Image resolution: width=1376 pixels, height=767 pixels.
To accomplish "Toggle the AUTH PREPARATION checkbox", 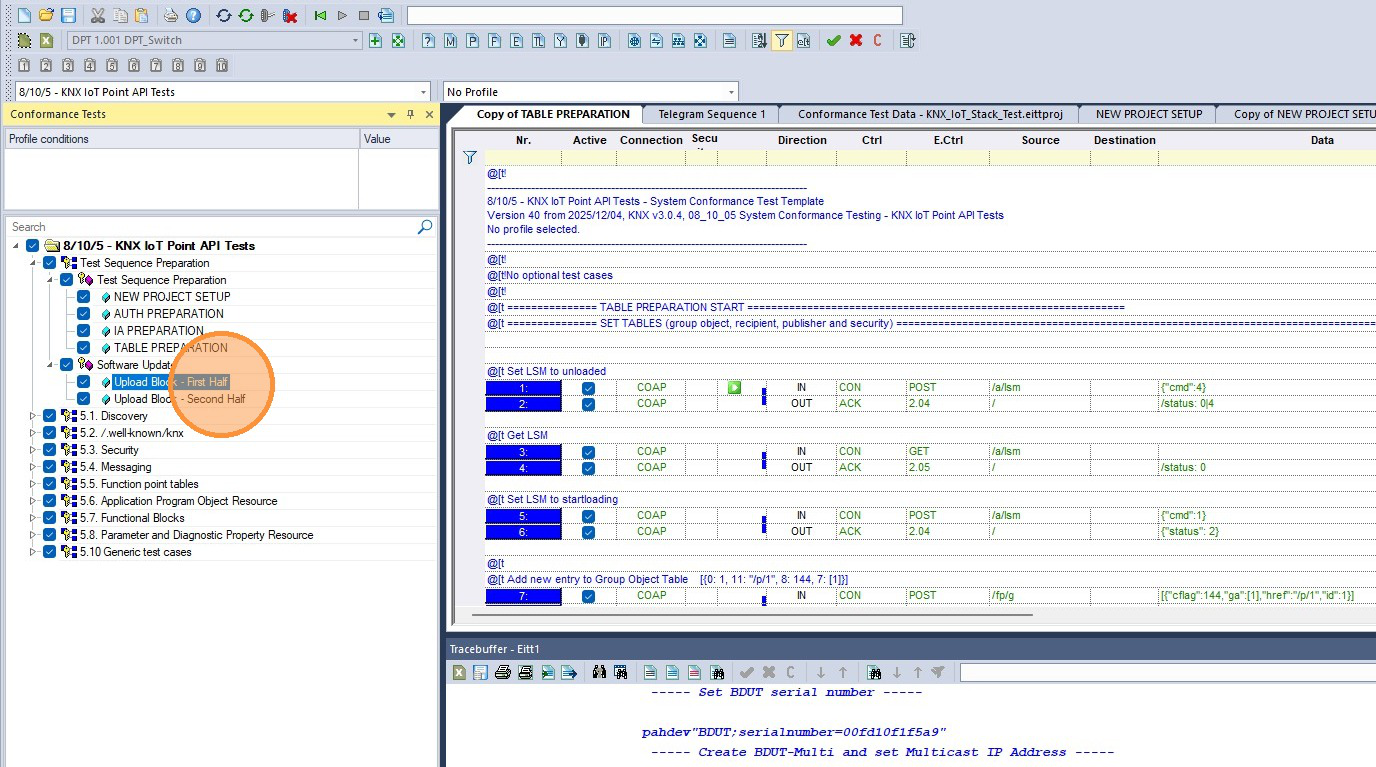I will pos(84,314).
